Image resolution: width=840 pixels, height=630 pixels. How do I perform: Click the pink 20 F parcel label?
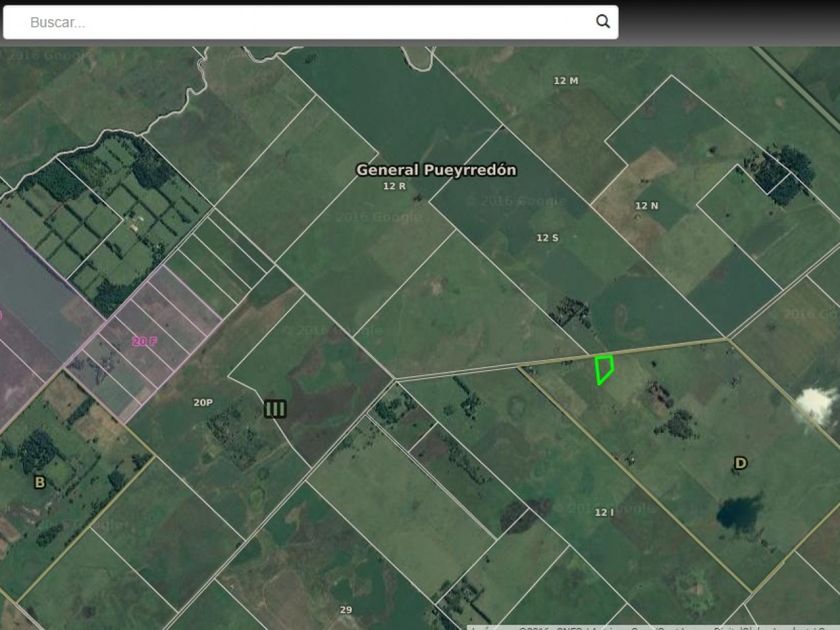pos(144,341)
